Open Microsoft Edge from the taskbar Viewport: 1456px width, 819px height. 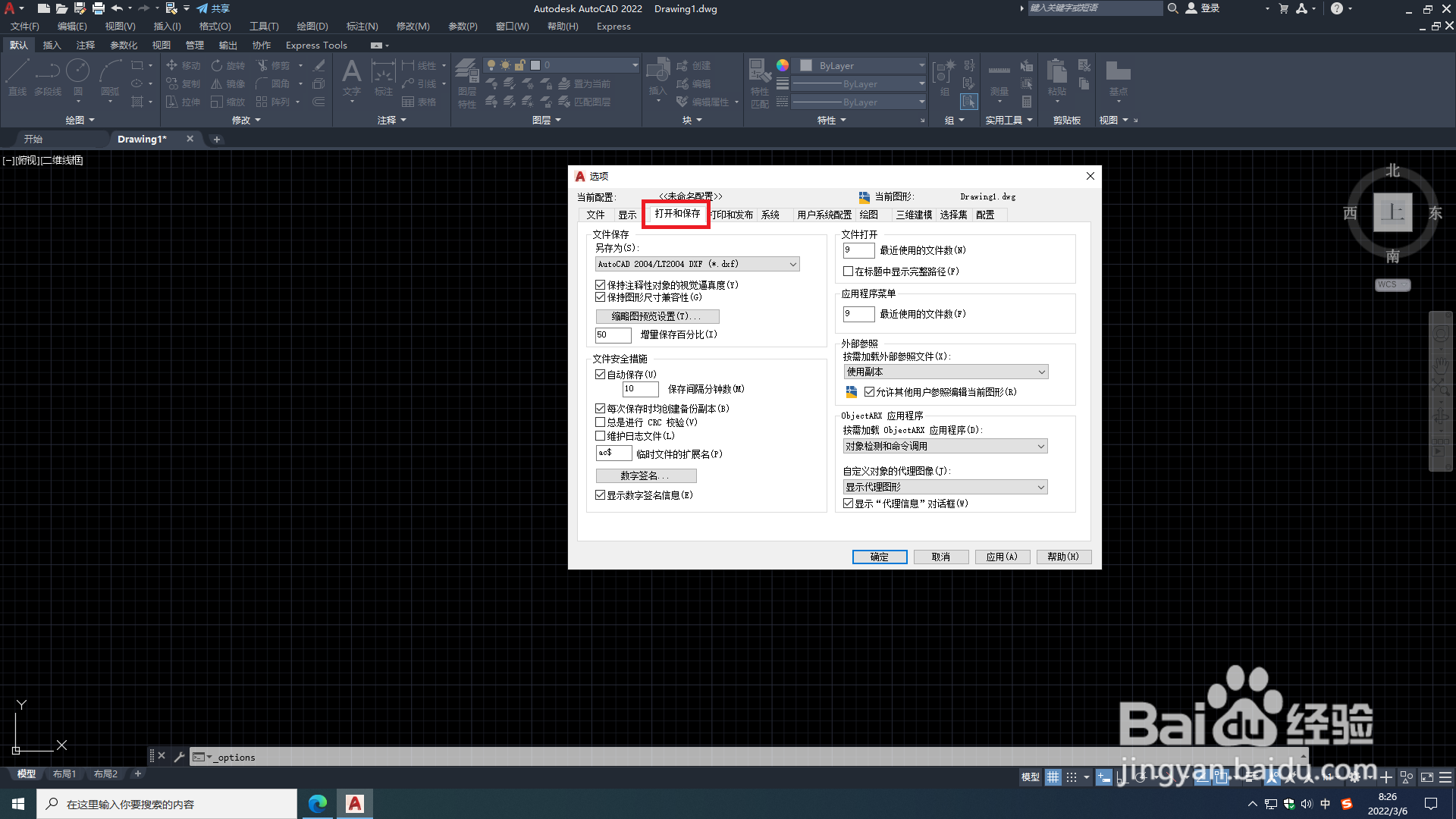[x=318, y=804]
